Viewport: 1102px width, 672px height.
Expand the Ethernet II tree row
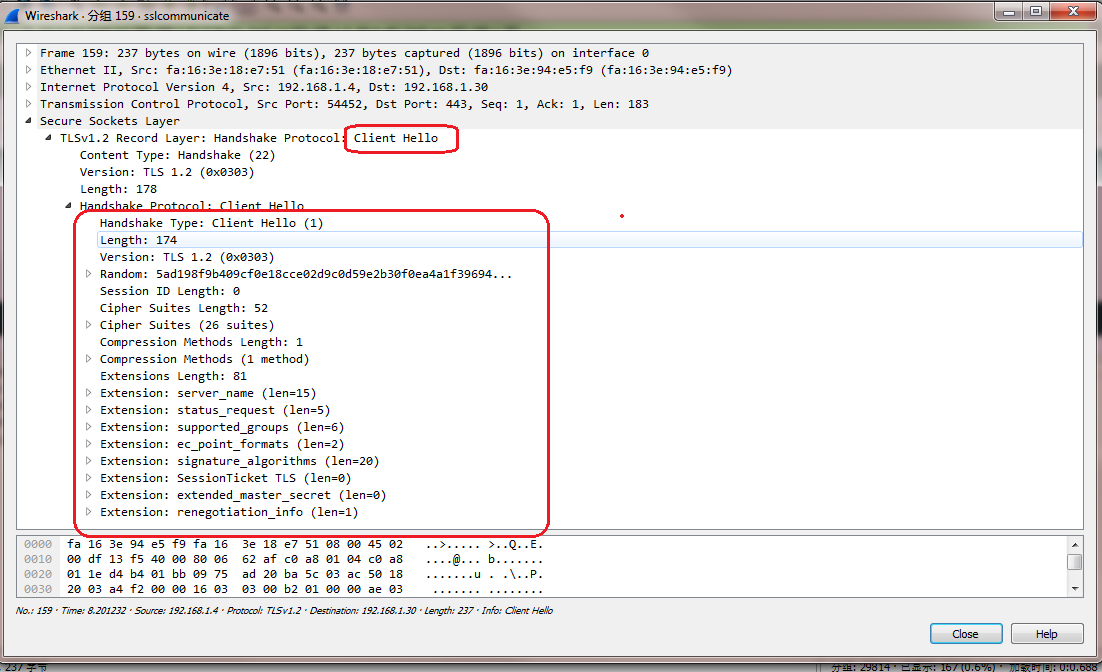pyautogui.click(x=28, y=70)
